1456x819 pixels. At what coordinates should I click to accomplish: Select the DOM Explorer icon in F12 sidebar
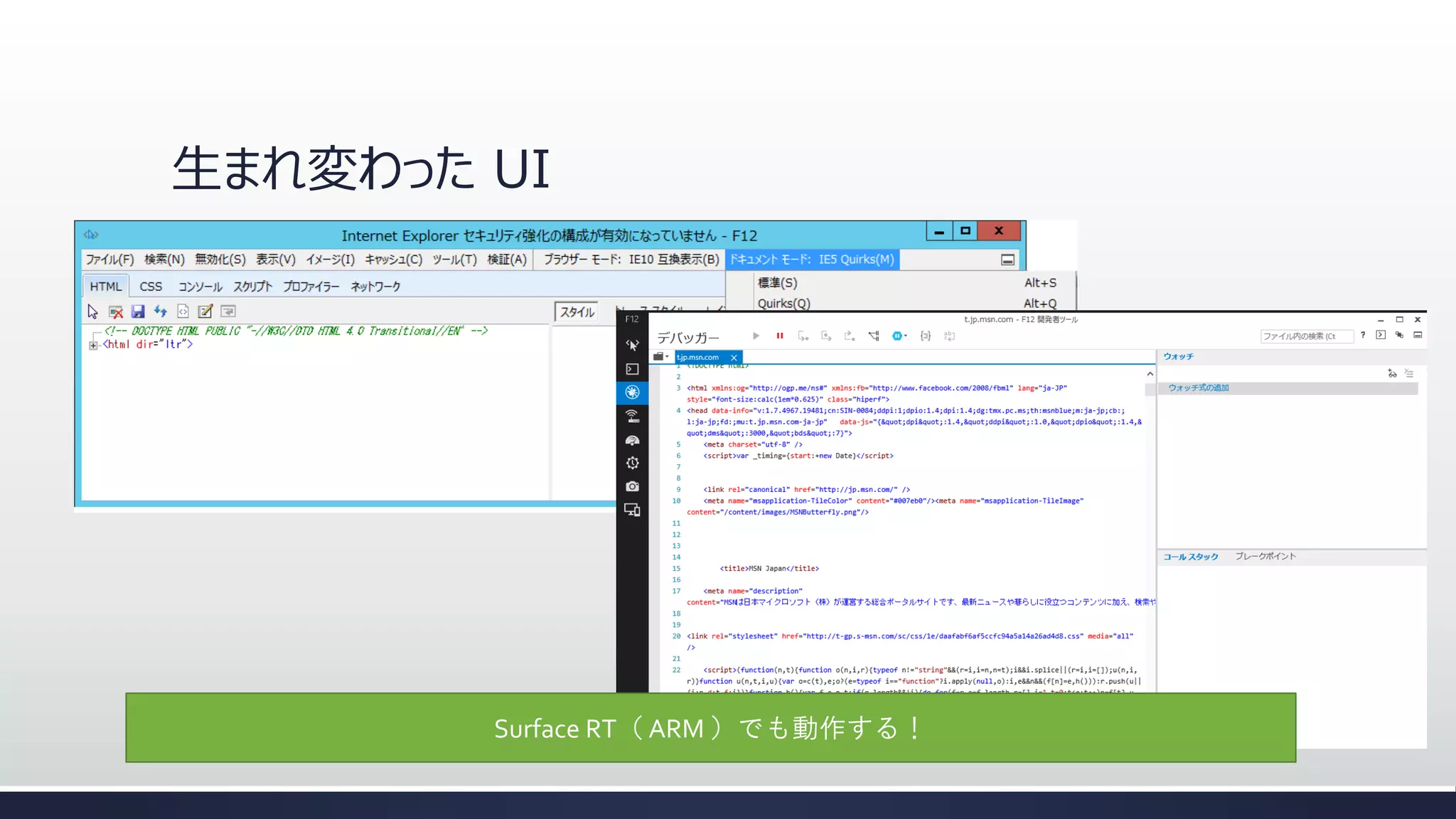[632, 345]
